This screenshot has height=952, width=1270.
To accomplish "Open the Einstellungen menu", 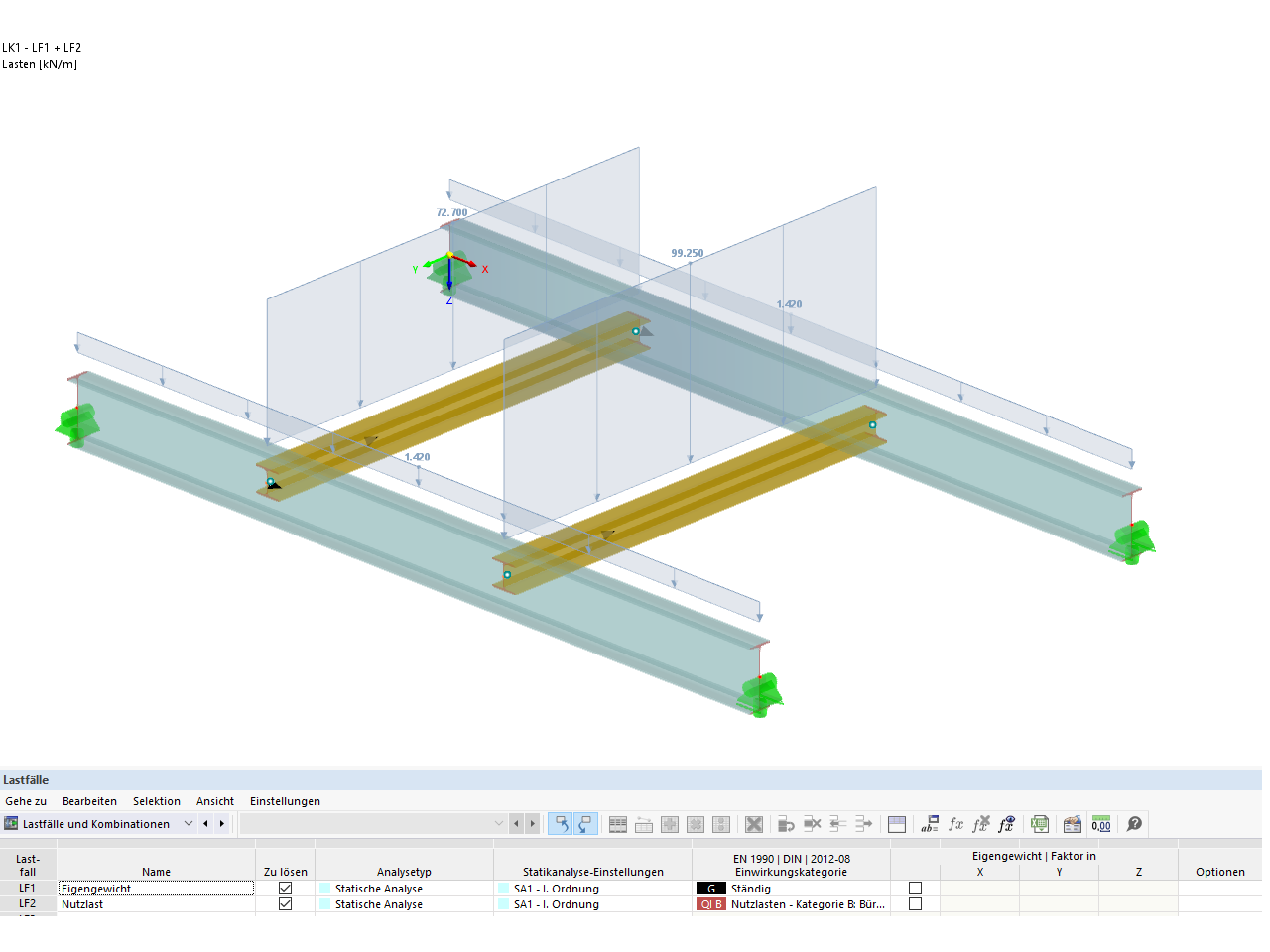I will [x=285, y=801].
